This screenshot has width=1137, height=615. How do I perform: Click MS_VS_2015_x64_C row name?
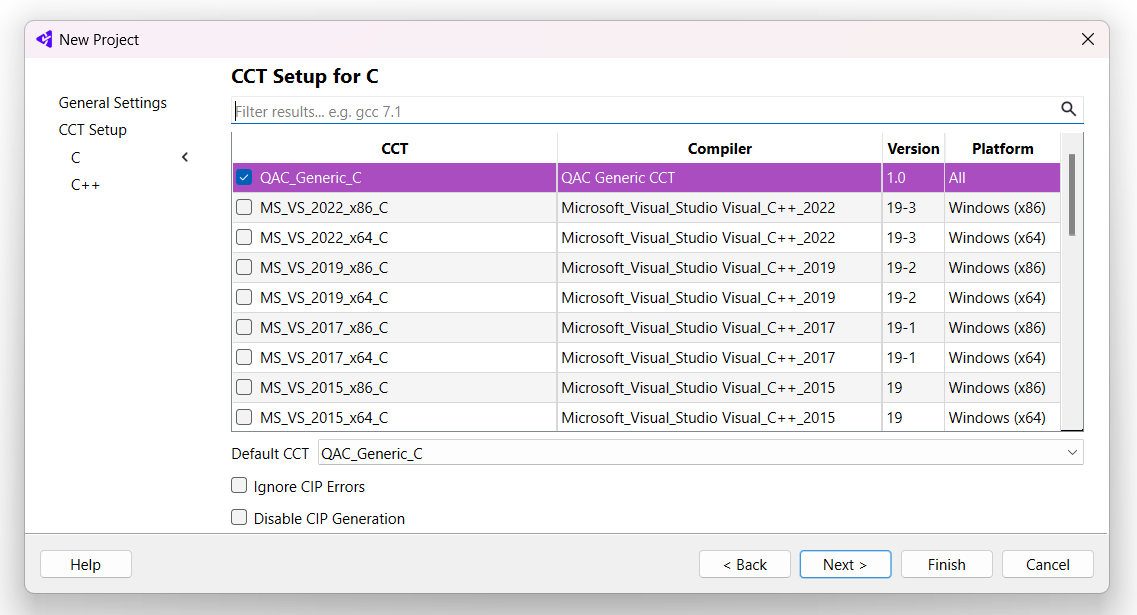(x=324, y=418)
